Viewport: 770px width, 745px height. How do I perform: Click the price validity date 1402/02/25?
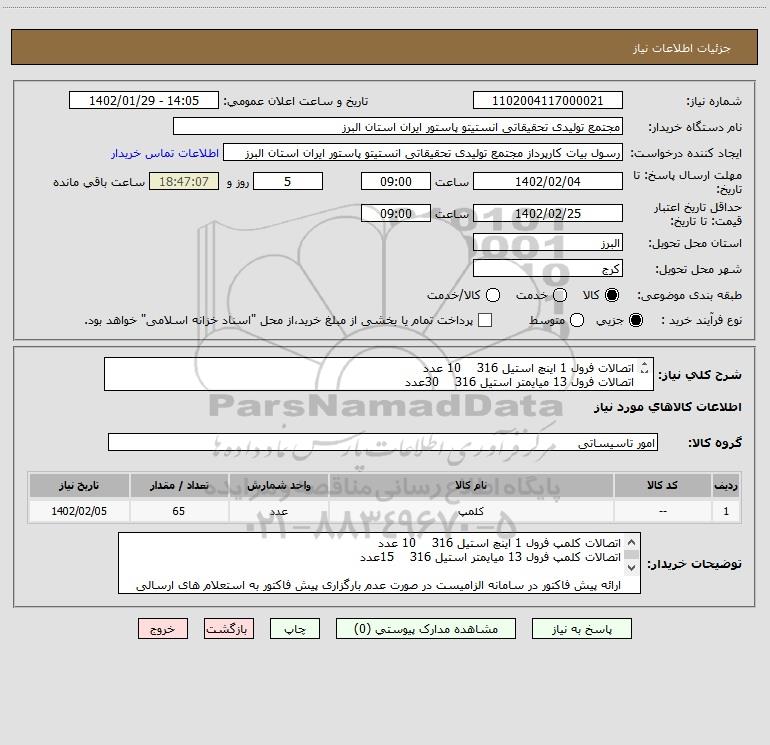[548, 213]
